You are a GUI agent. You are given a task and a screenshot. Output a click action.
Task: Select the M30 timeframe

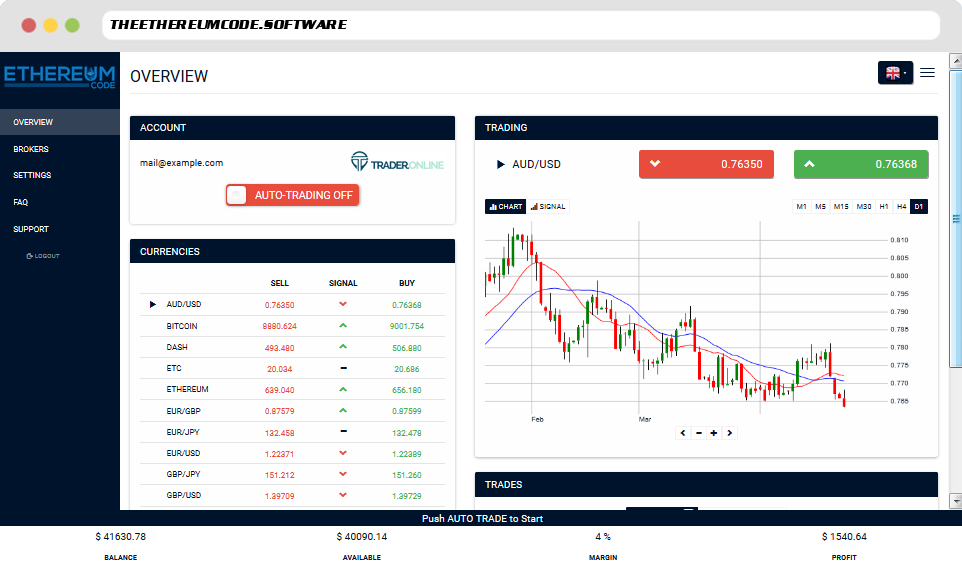click(x=864, y=207)
